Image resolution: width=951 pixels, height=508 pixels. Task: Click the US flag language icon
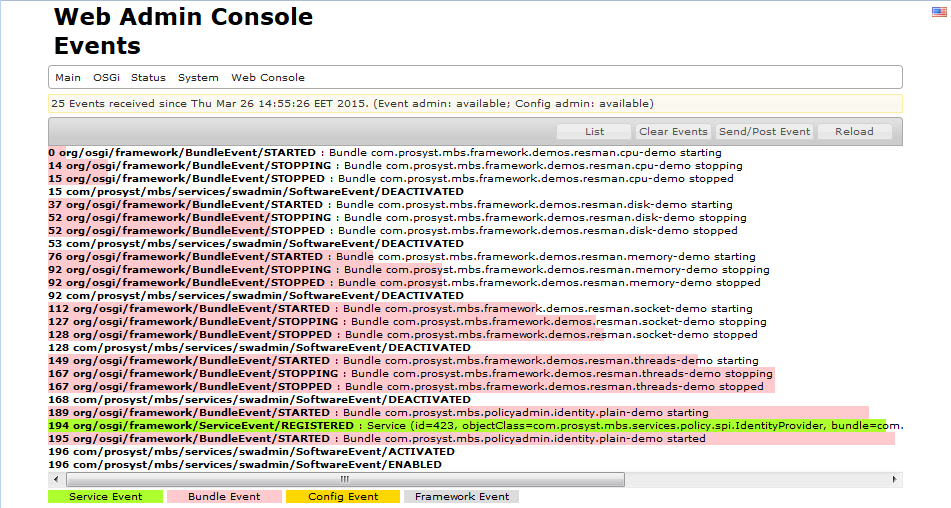(939, 11)
